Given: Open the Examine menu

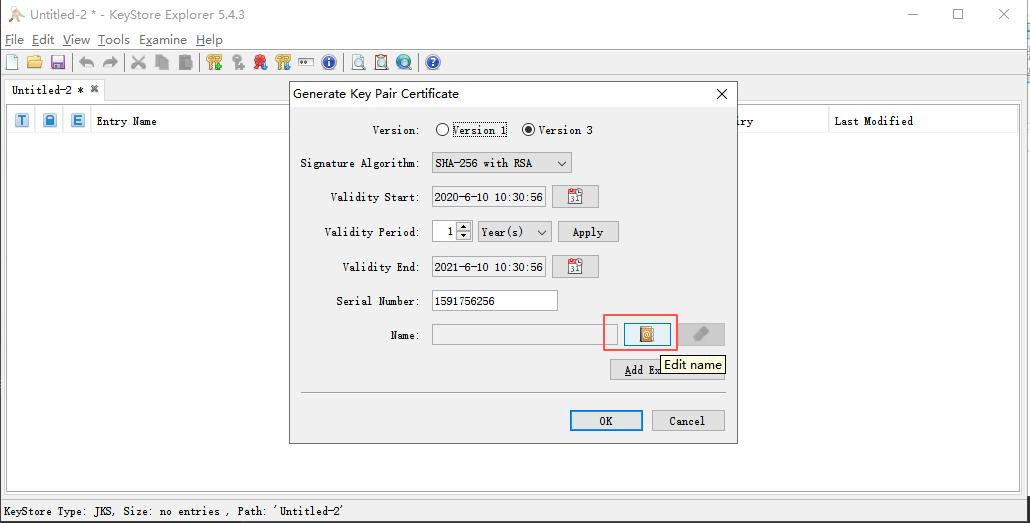Looking at the screenshot, I should (163, 40).
